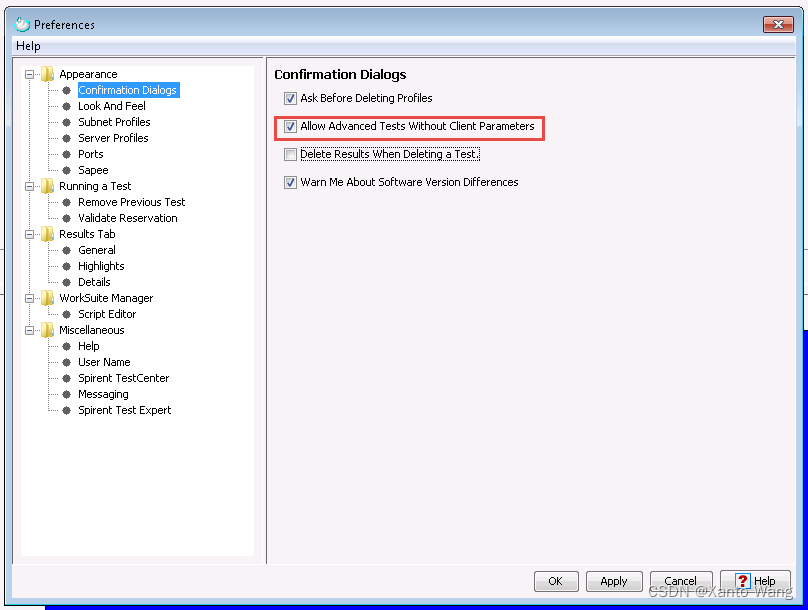Image resolution: width=808 pixels, height=610 pixels.
Task: Open Remove Previous Test settings
Action: (x=131, y=202)
